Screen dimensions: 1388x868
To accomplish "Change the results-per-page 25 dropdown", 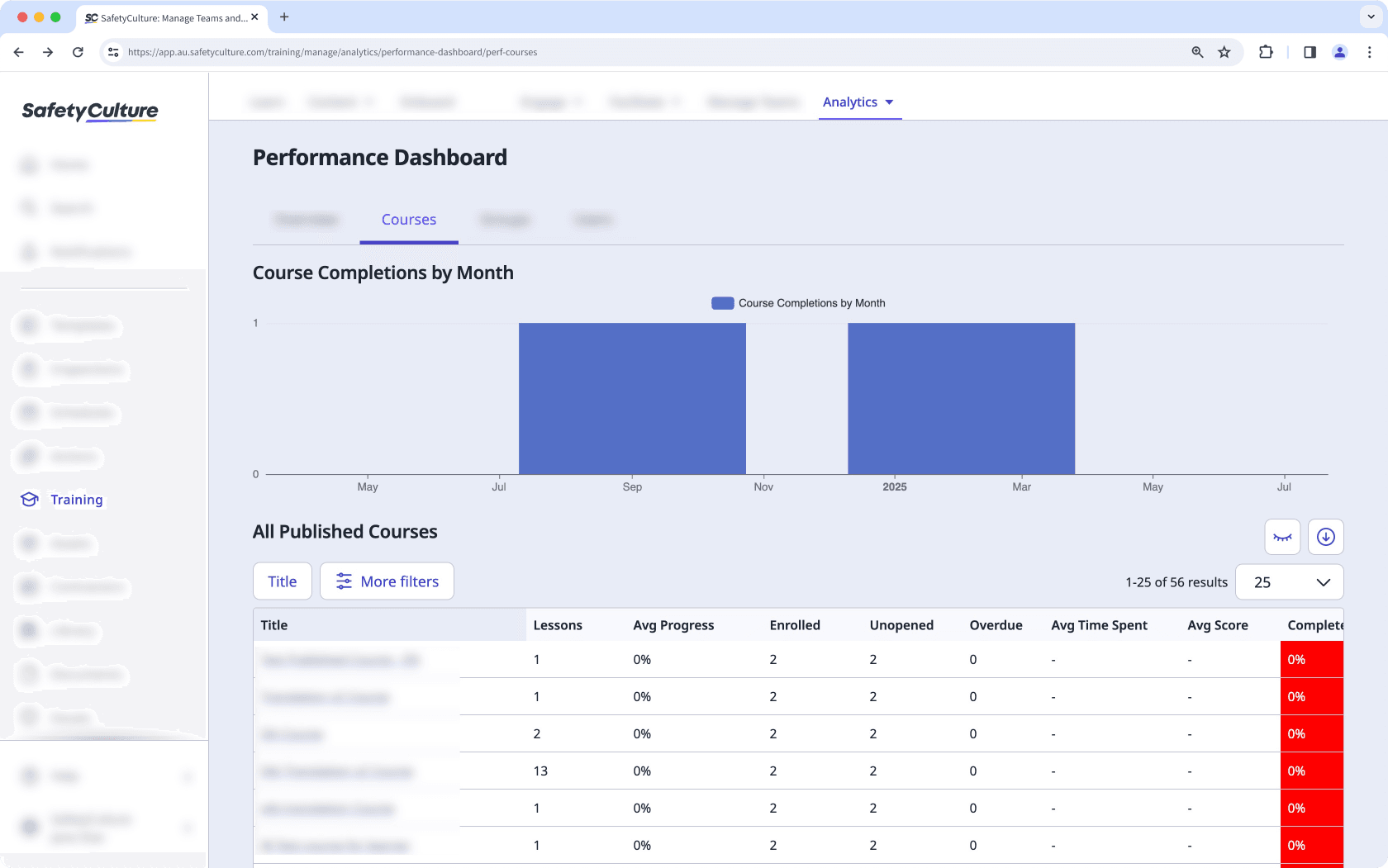I will (x=1289, y=581).
